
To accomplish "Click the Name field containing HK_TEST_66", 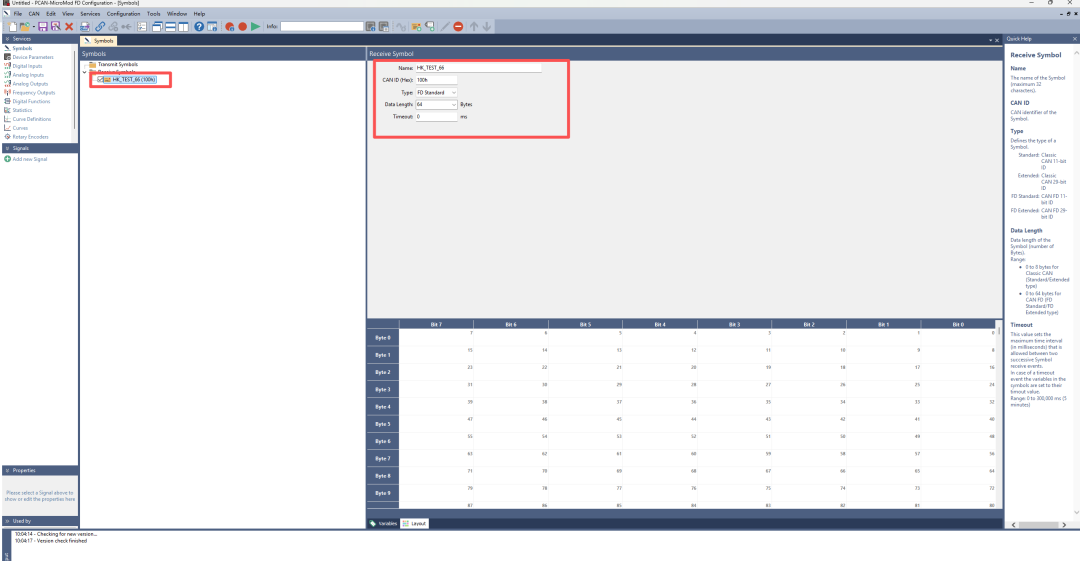I will tap(477, 68).
